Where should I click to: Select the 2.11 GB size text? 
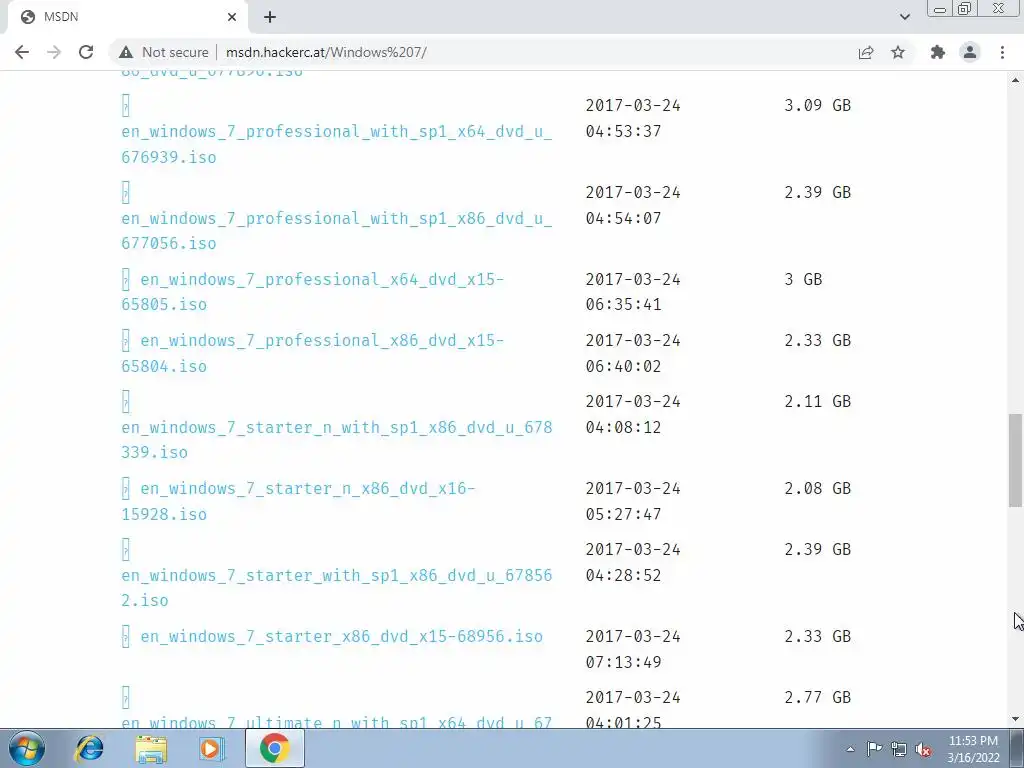click(818, 401)
